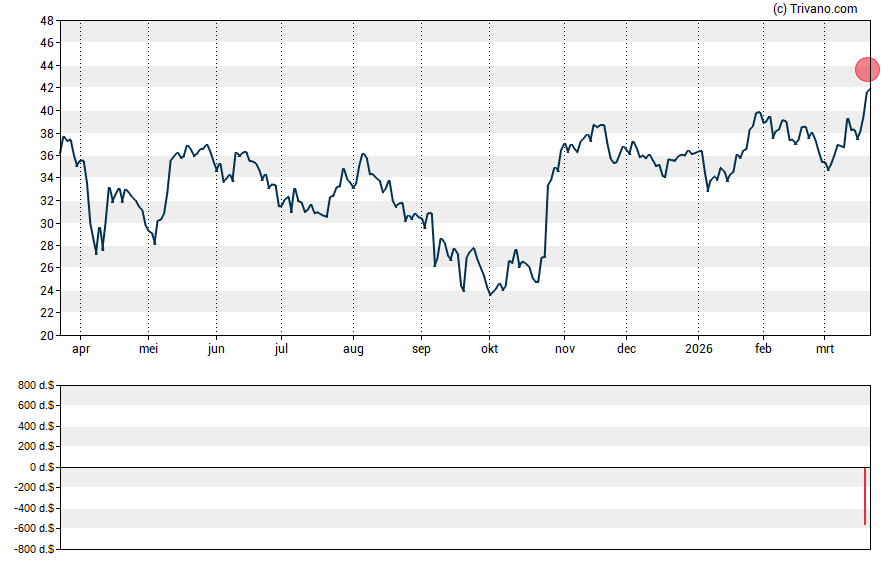Screen dimensions: 888x565
Task: Select the 'okt' month label
Action: tap(489, 350)
